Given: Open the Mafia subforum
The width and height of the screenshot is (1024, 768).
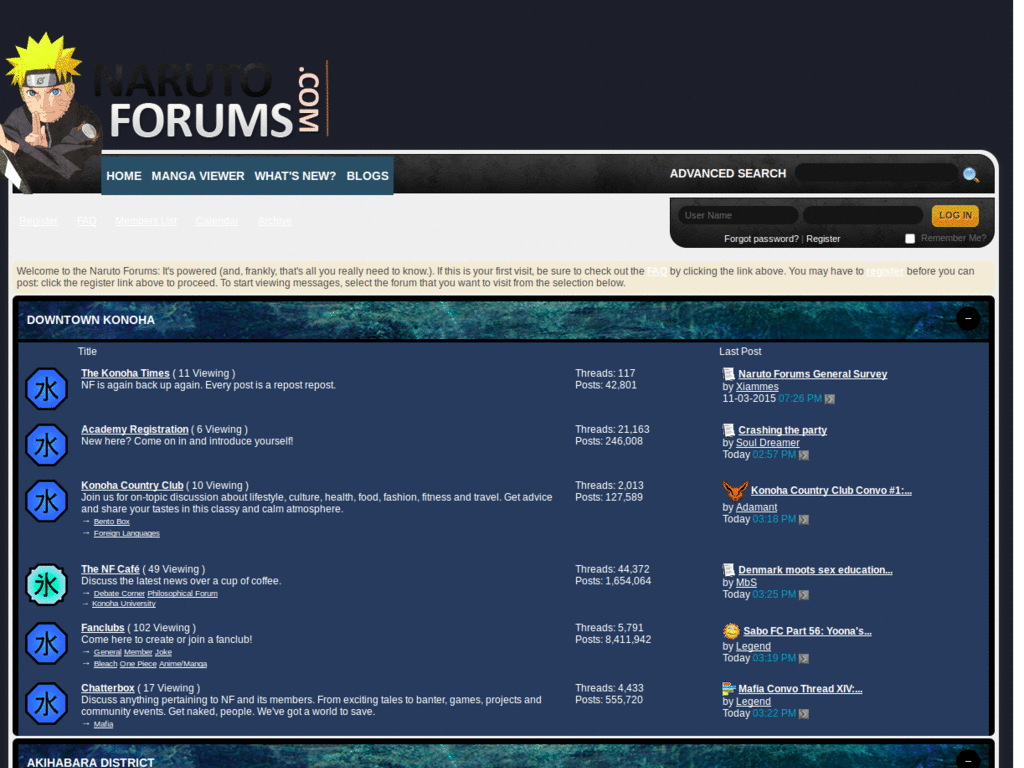Looking at the screenshot, I should coord(103,724).
